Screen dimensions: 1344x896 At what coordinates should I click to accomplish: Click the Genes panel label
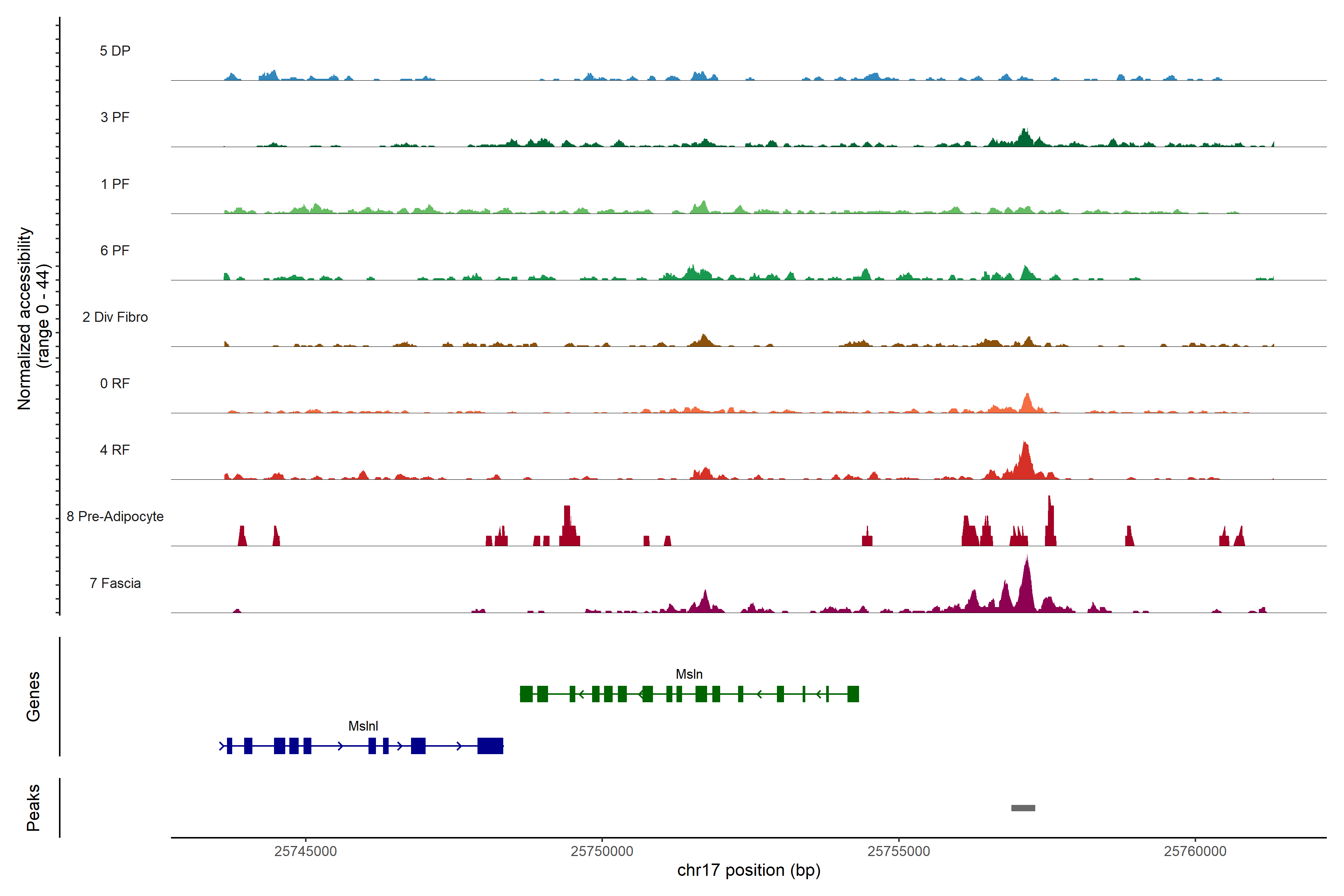pos(33,697)
